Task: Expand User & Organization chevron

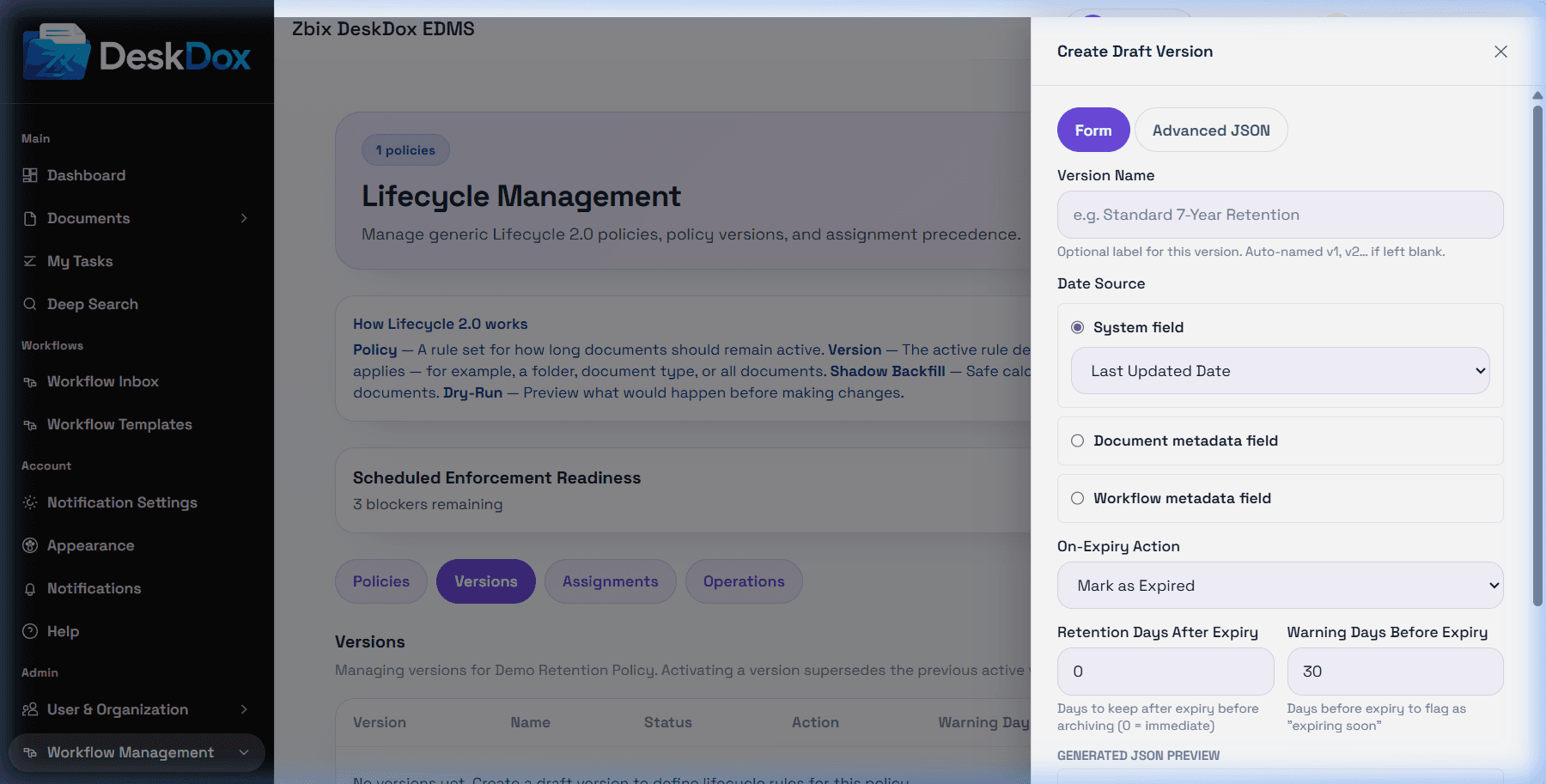Action: click(244, 709)
